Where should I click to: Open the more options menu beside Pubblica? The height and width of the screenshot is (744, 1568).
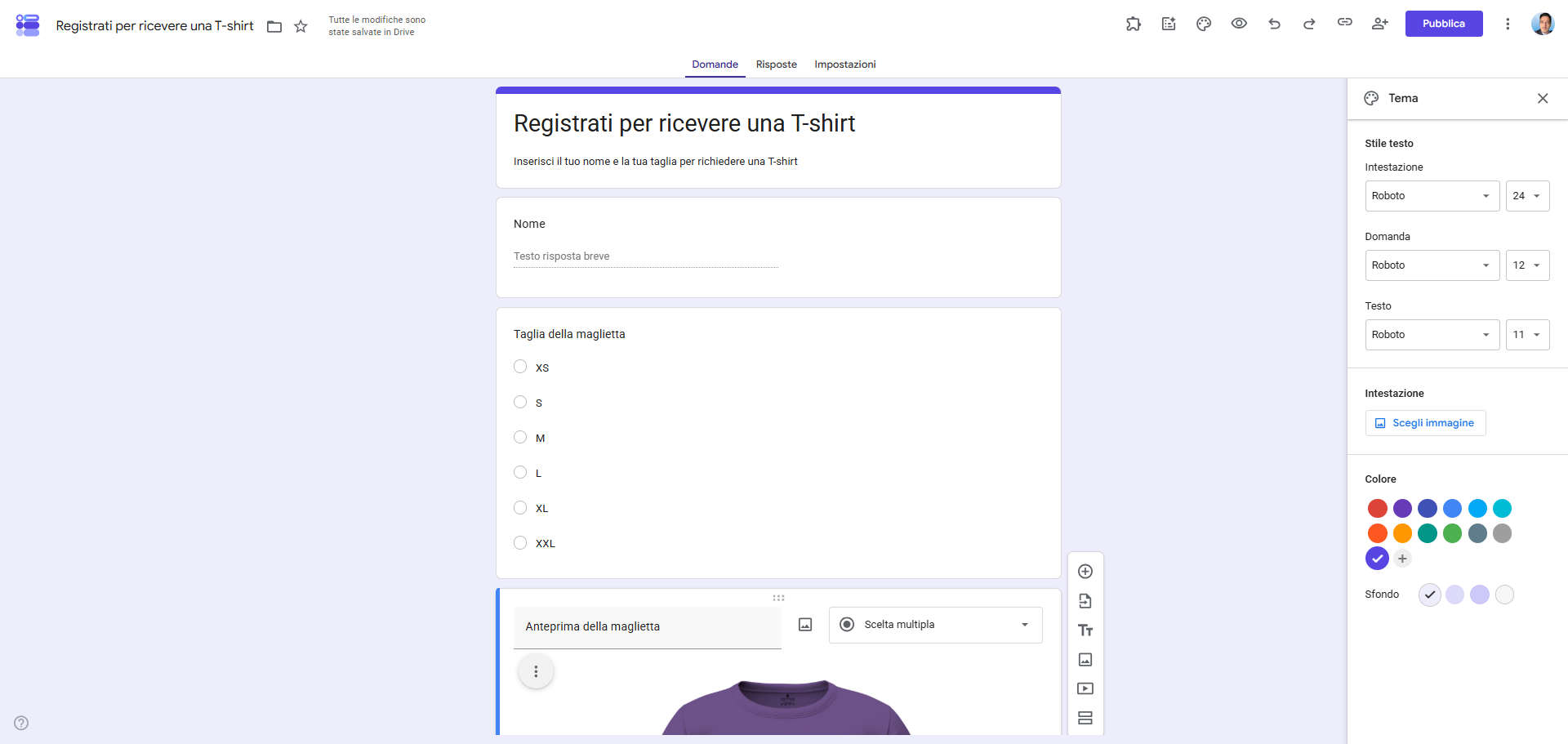coord(1508,24)
